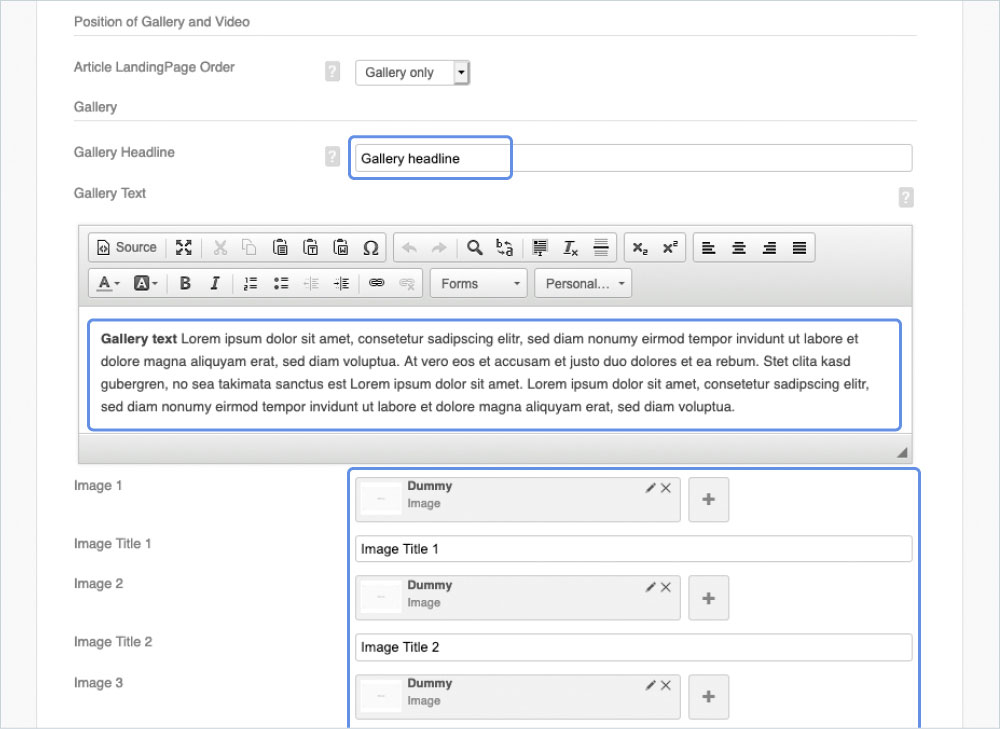1000x729 pixels.
Task: Justify the text
Action: coord(799,247)
